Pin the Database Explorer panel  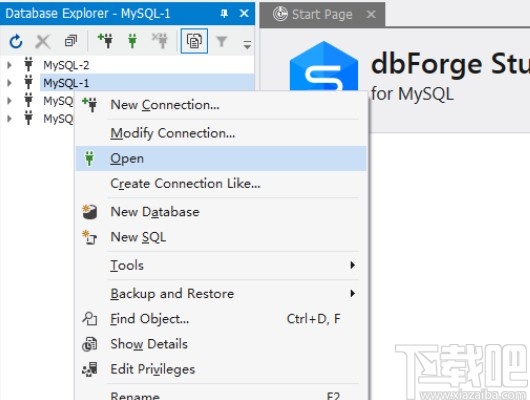pos(224,14)
